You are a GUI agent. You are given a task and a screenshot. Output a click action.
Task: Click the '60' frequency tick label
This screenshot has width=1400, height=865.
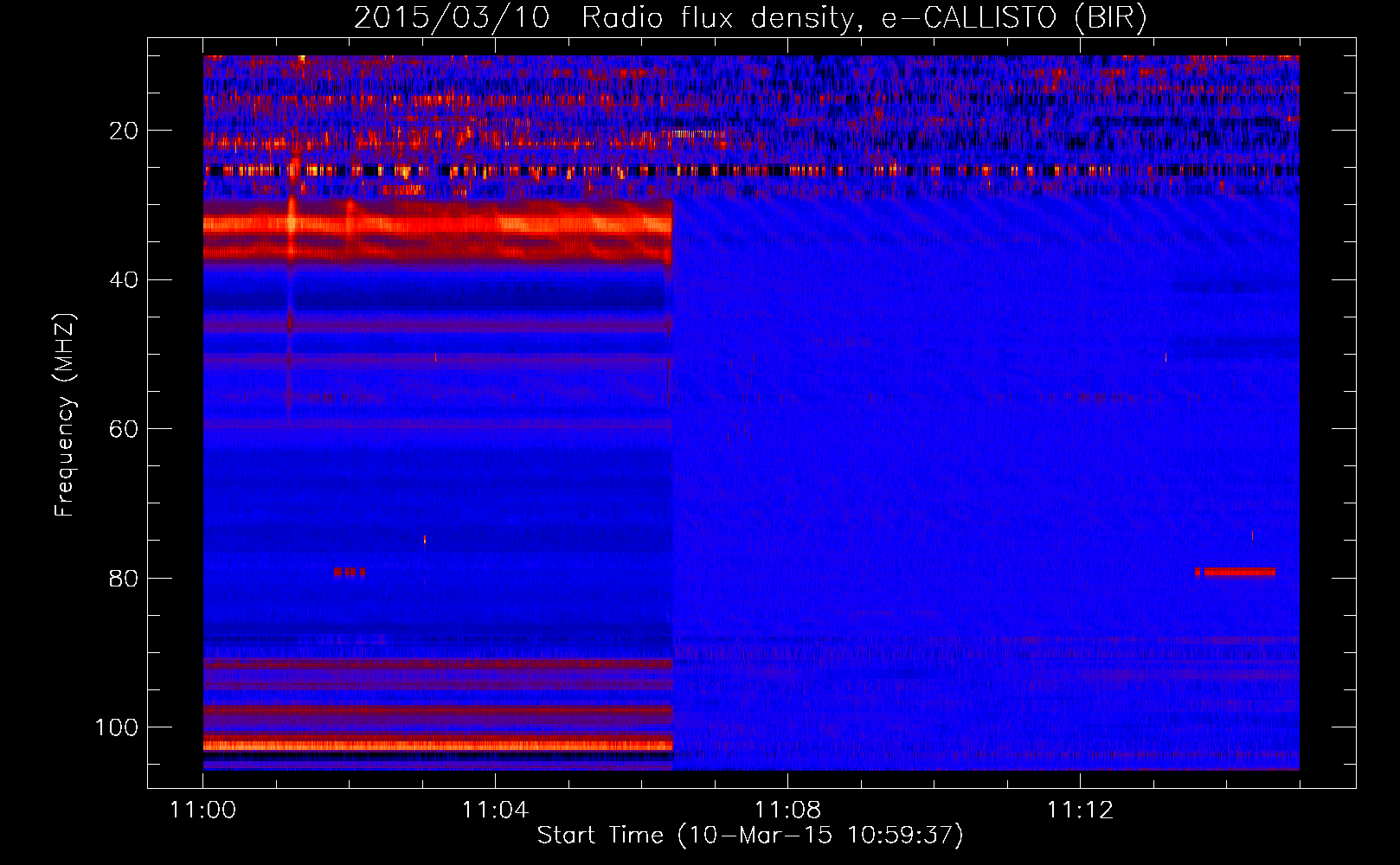pos(124,429)
